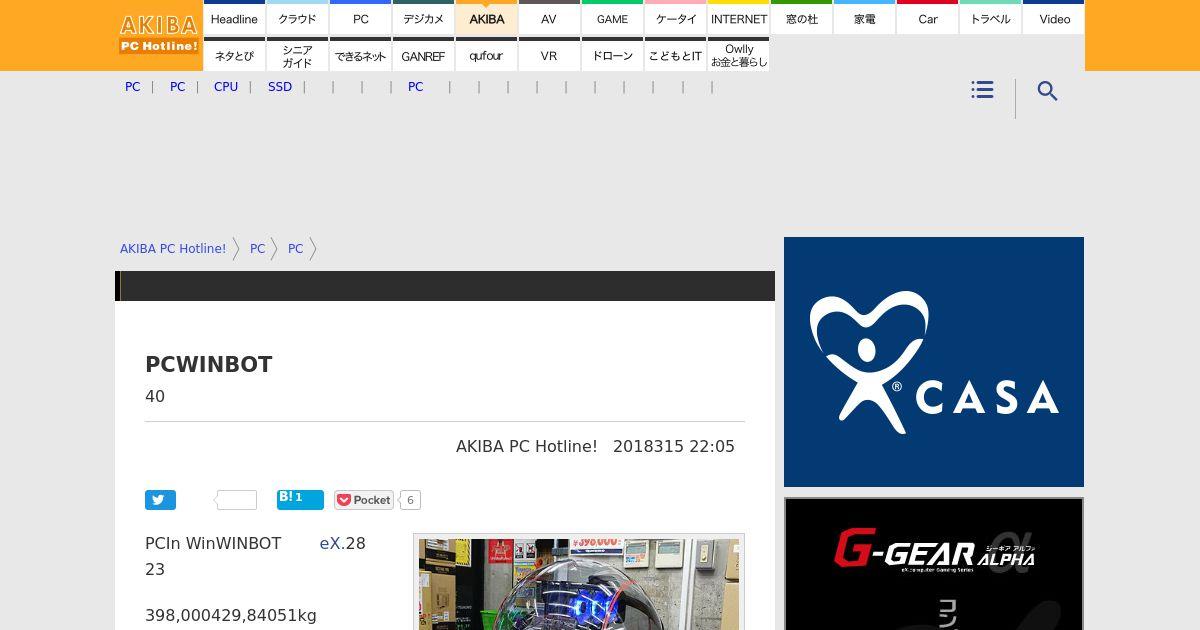Viewport: 1200px width, 630px height.
Task: Open the hamburger list menu icon
Action: coord(982,90)
